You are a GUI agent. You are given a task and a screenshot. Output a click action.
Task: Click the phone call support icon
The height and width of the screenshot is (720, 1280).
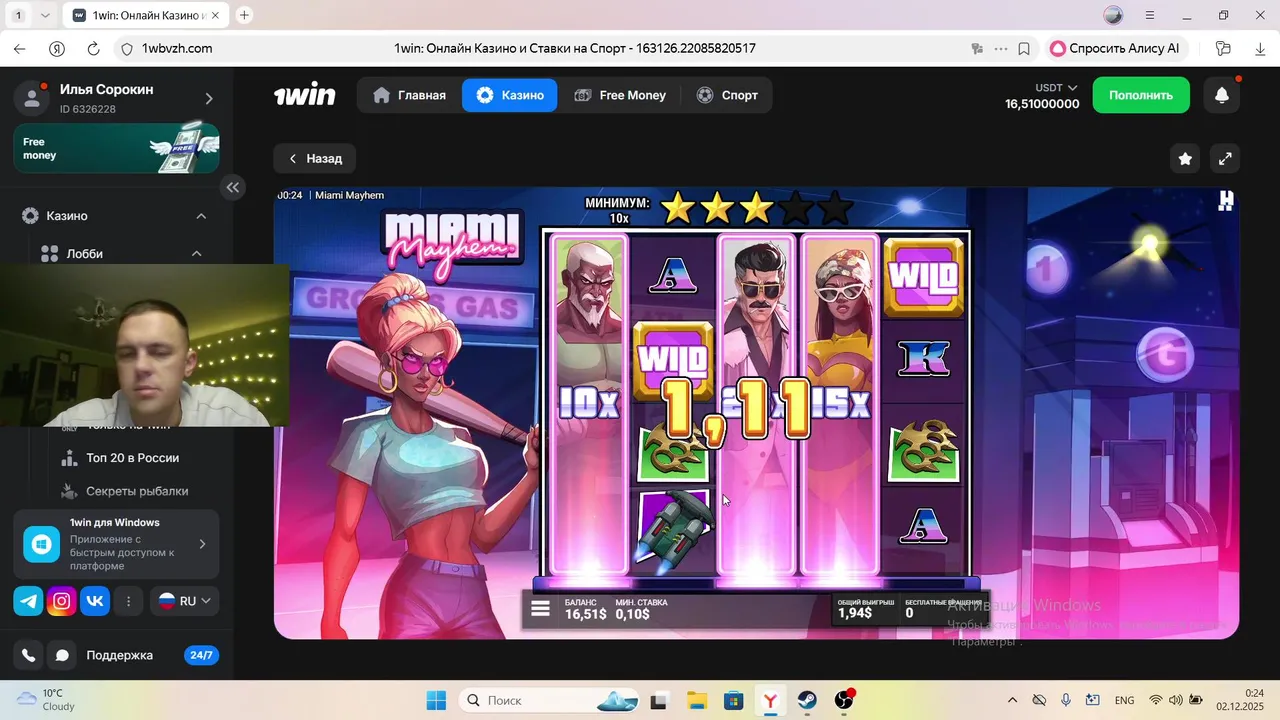pyautogui.click(x=28, y=655)
